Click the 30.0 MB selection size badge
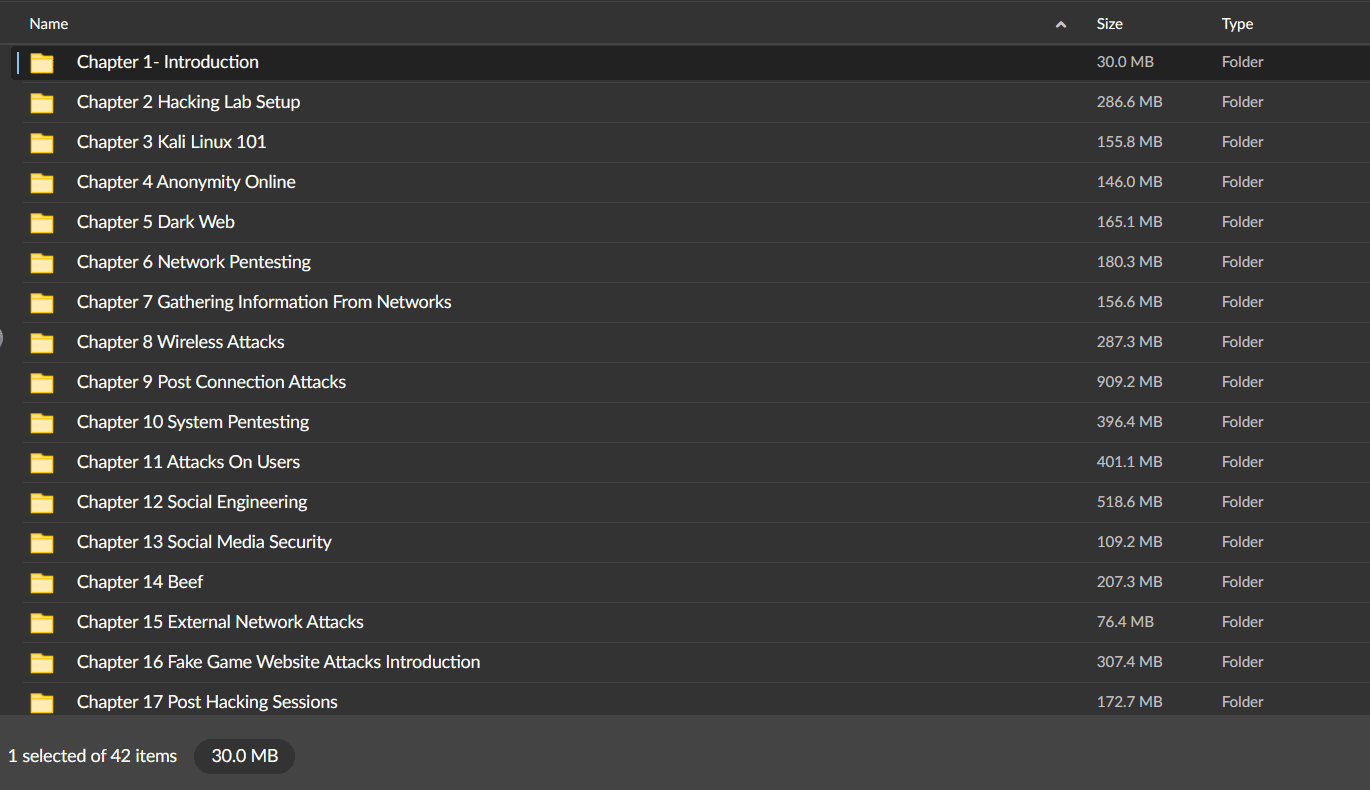This screenshot has height=790, width=1370. pyautogui.click(x=244, y=756)
